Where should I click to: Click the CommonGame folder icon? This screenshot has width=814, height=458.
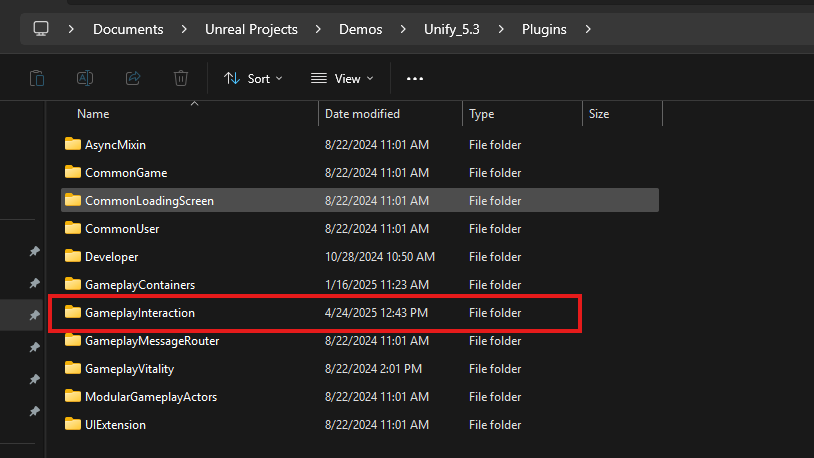tap(73, 172)
